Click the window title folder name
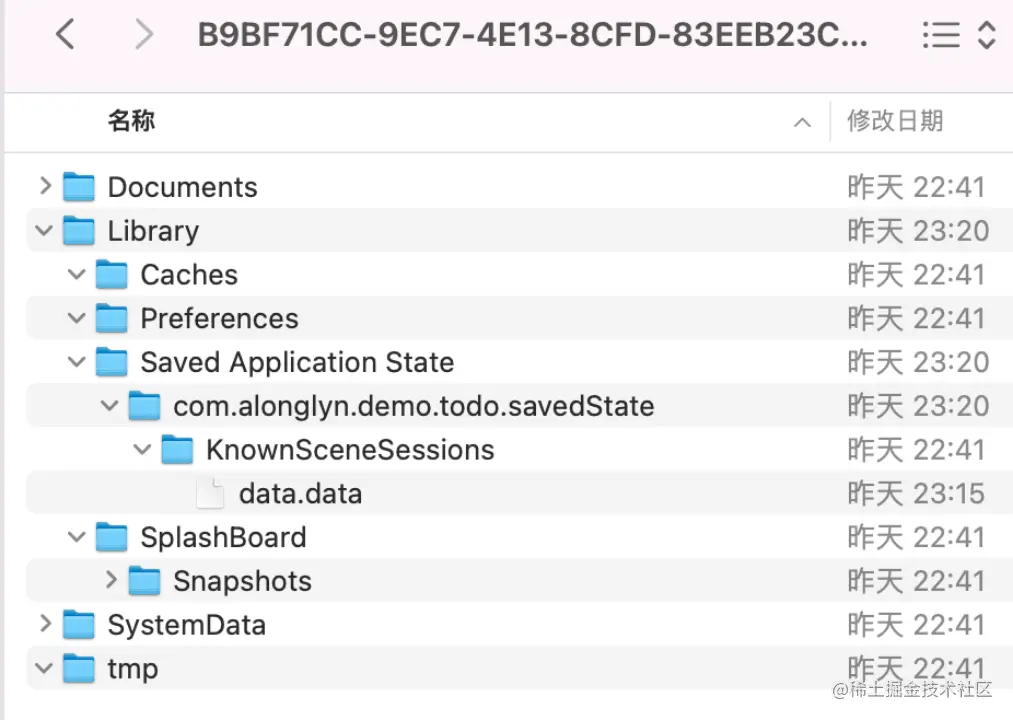Image resolution: width=1013 pixels, height=720 pixels. (x=532, y=36)
